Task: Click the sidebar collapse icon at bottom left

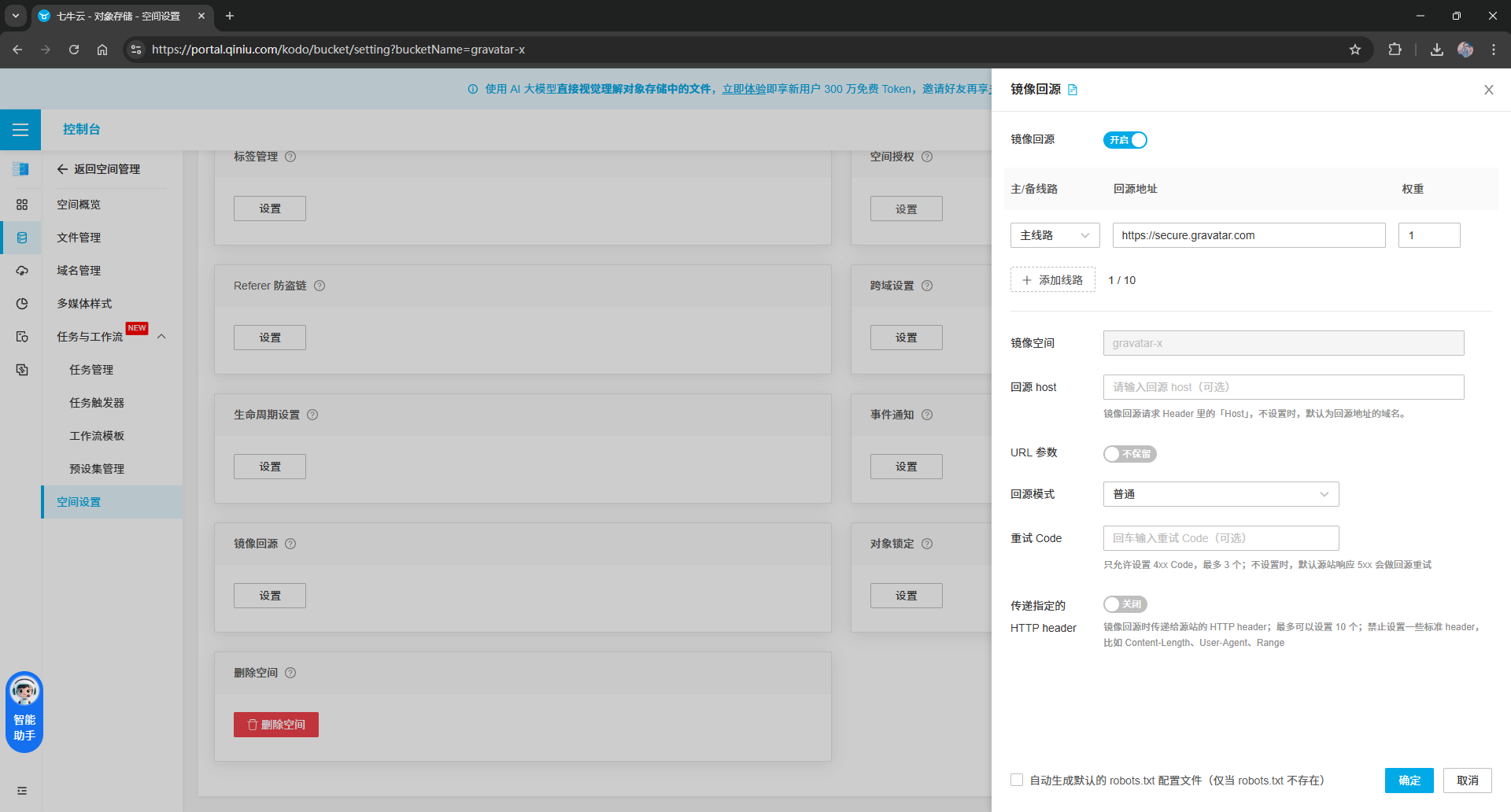Action: coord(22,791)
